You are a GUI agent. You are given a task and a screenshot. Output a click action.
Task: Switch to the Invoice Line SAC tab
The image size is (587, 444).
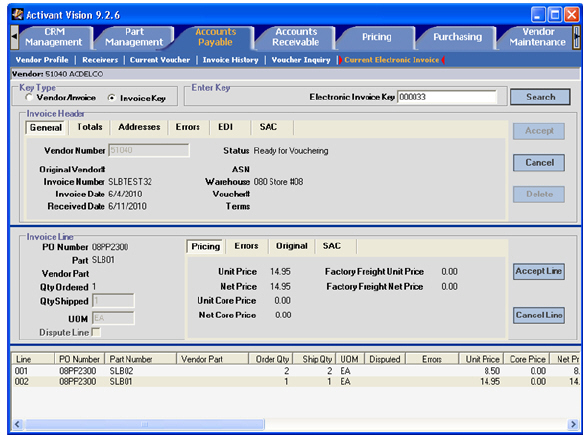pos(332,246)
